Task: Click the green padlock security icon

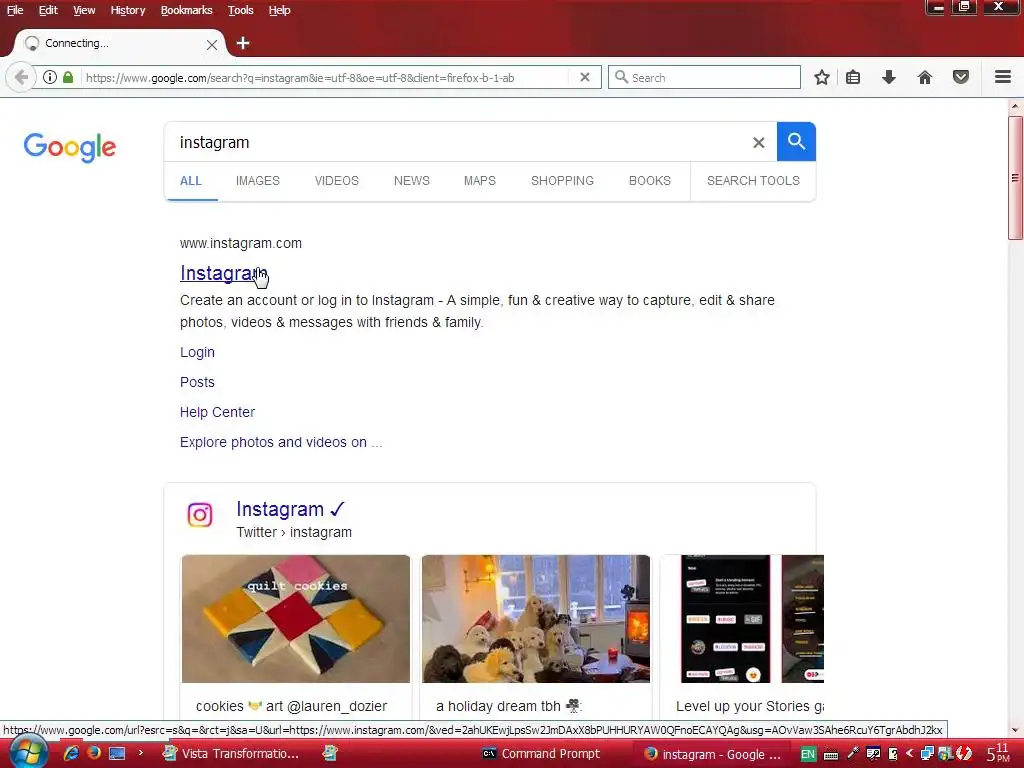Action: tap(68, 77)
